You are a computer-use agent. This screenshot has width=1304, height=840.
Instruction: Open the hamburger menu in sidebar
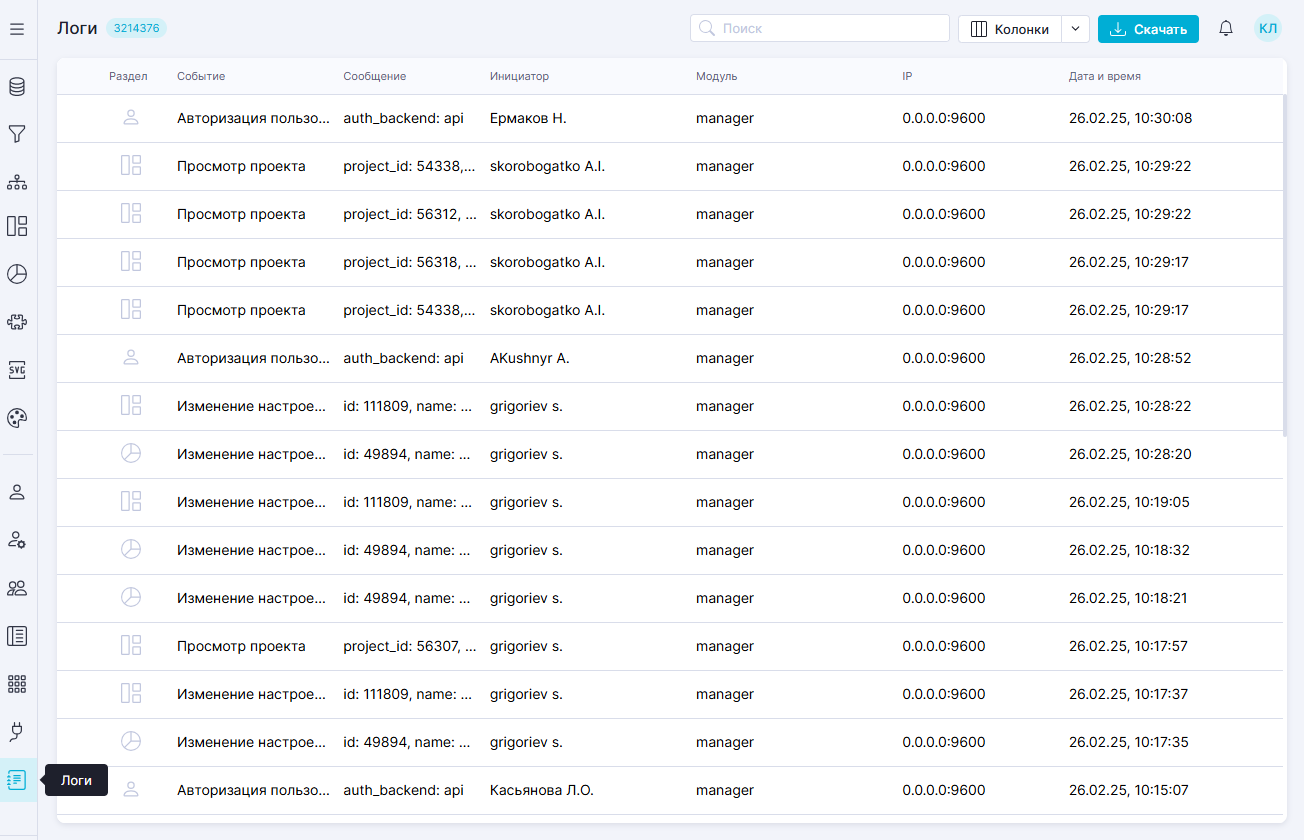click(17, 30)
